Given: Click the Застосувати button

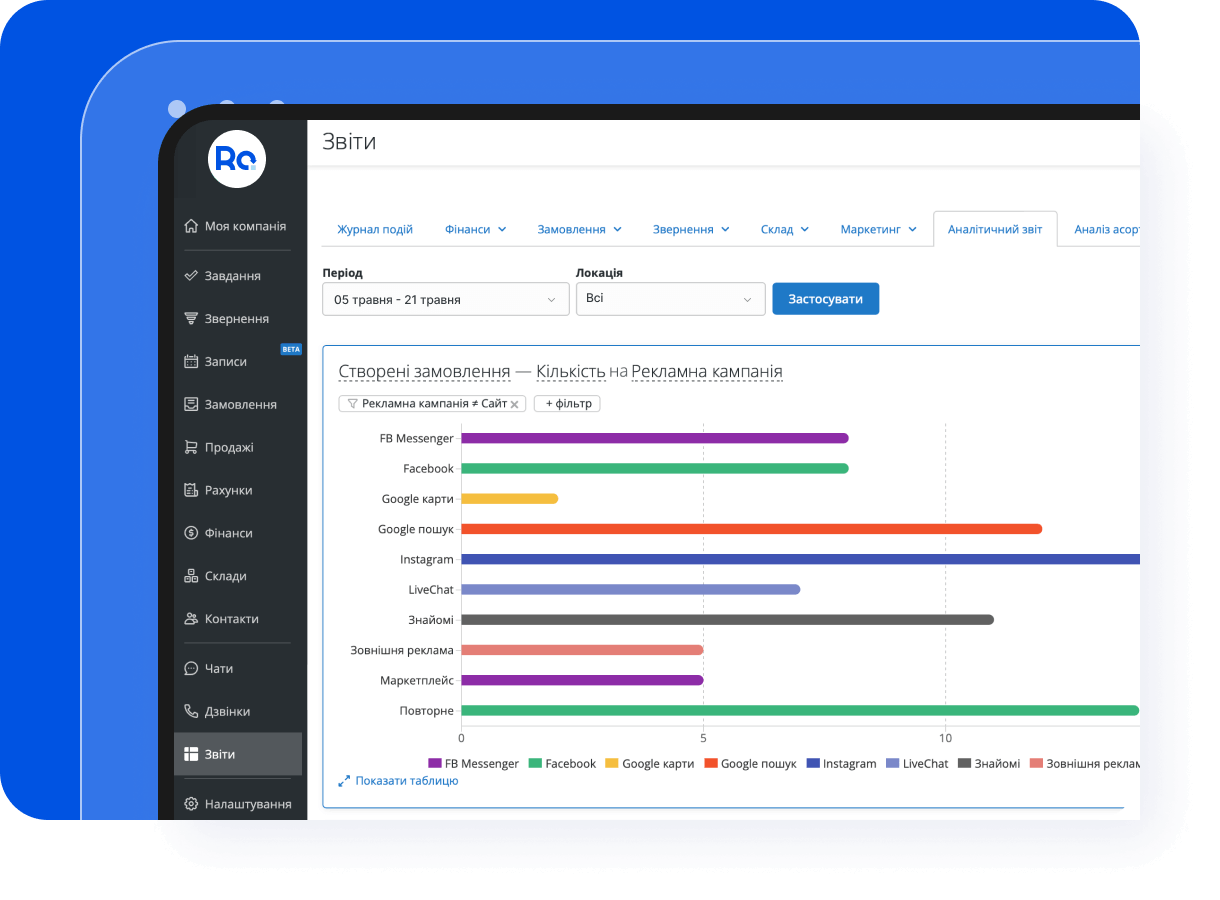Looking at the screenshot, I should (825, 299).
